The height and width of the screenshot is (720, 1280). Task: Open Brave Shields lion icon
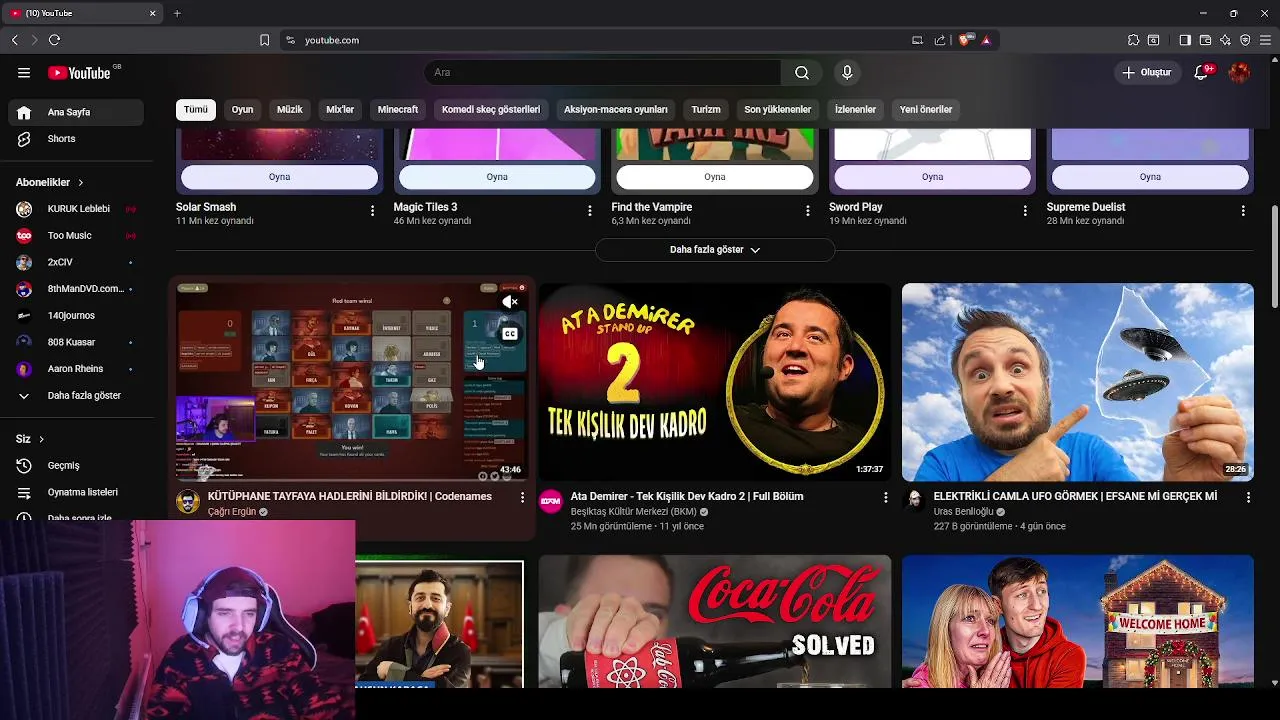(964, 40)
